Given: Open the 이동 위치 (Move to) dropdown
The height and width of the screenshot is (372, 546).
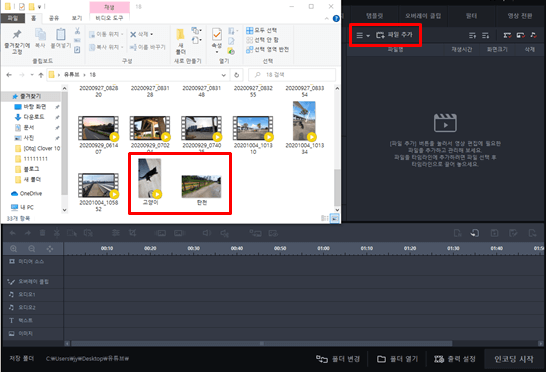Looking at the screenshot, I should point(106,34).
